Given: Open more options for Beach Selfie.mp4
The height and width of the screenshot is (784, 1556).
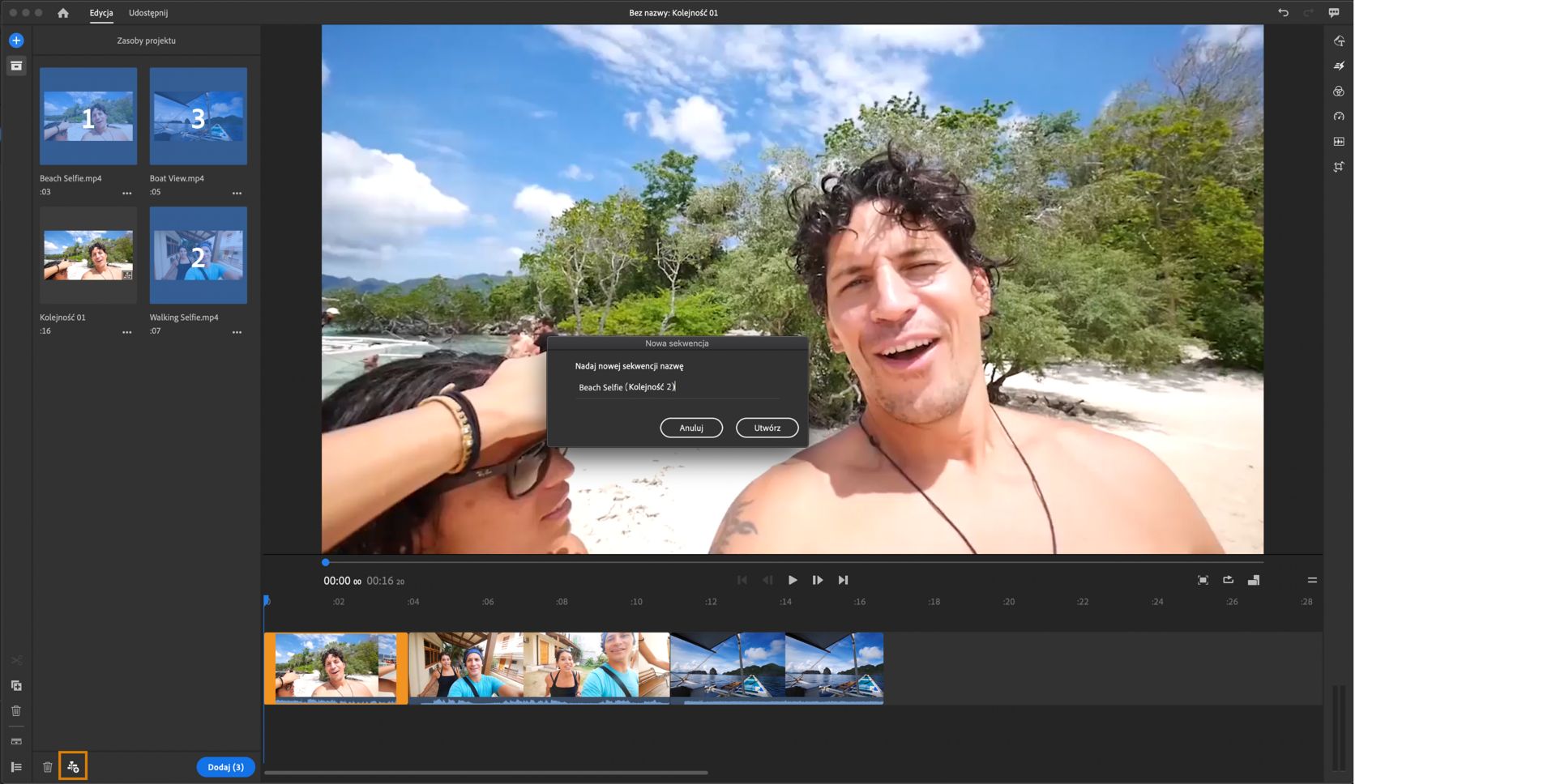Looking at the screenshot, I should click(127, 193).
